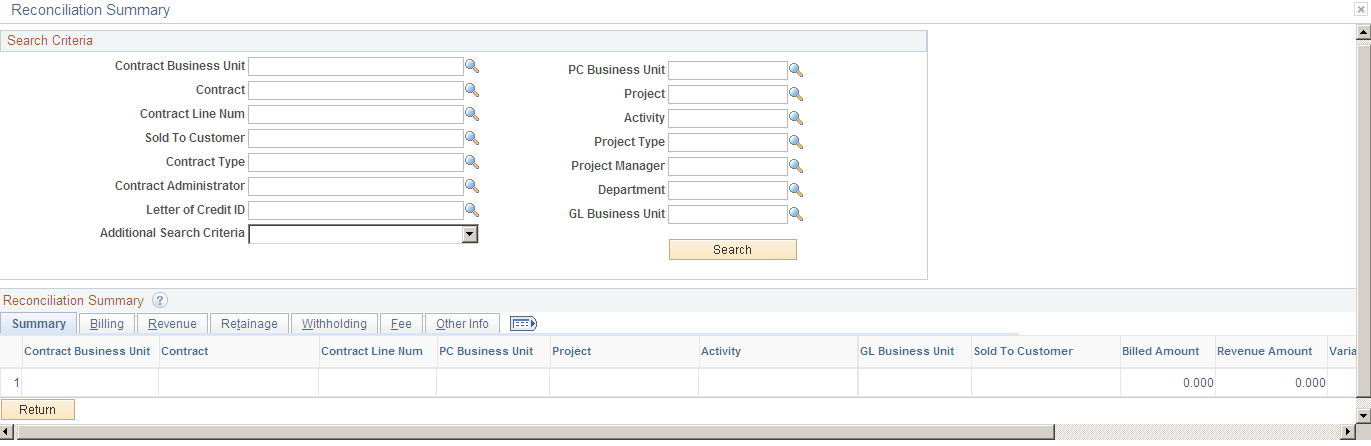
Task: Switch to the Billing tab
Action: [107, 324]
